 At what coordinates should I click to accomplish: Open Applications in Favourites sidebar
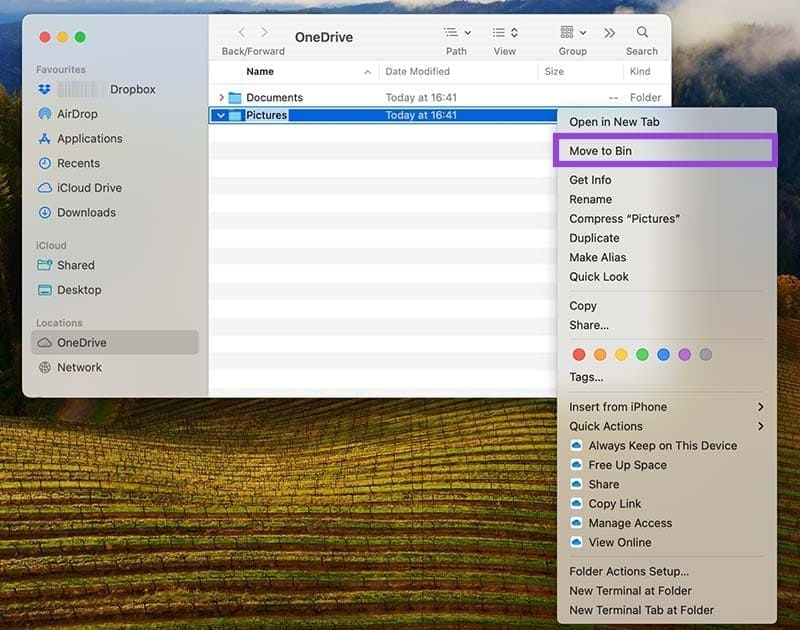coord(89,139)
